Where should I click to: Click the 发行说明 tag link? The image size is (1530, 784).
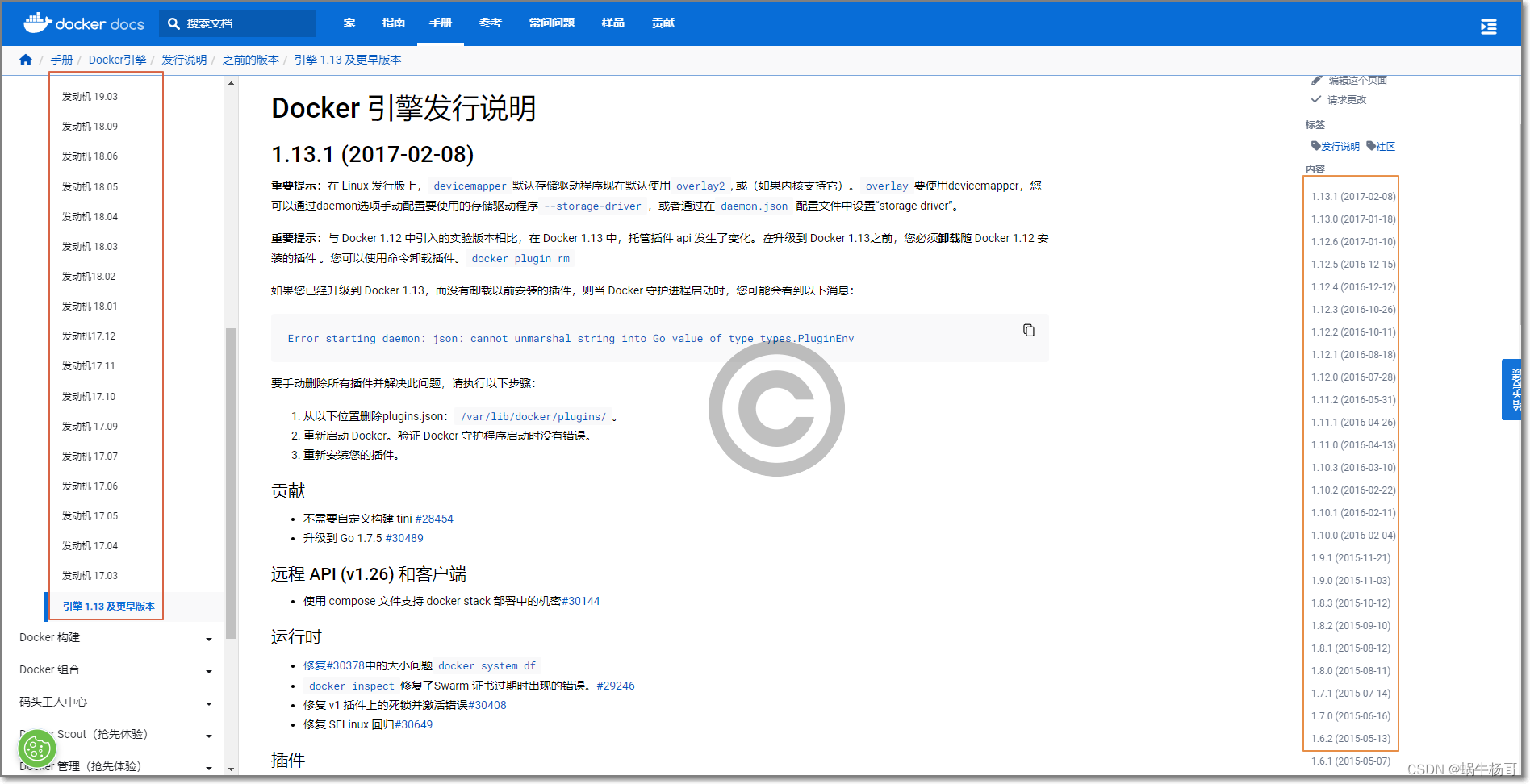pyautogui.click(x=1340, y=146)
